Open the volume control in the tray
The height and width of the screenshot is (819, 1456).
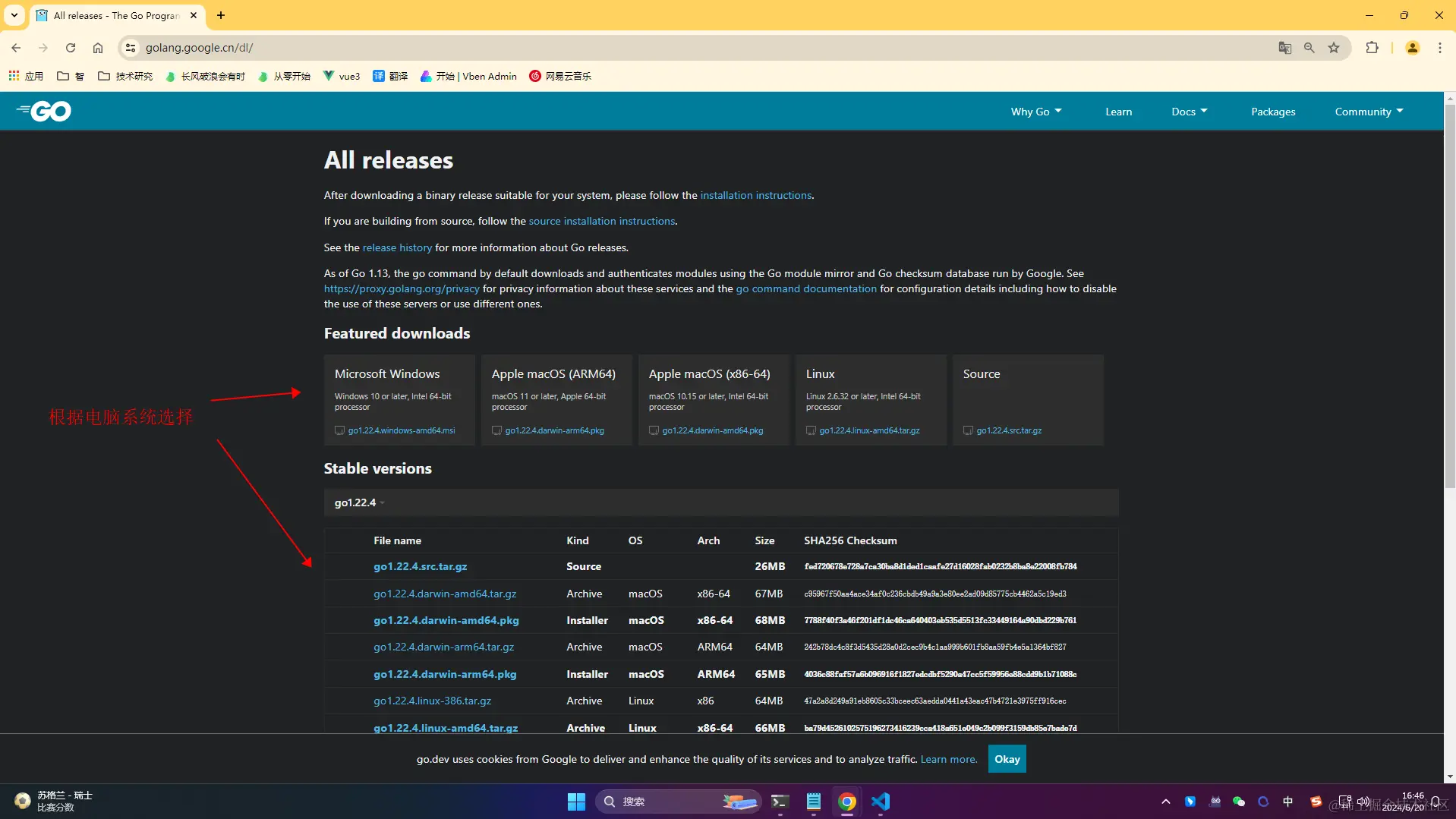(x=1363, y=802)
